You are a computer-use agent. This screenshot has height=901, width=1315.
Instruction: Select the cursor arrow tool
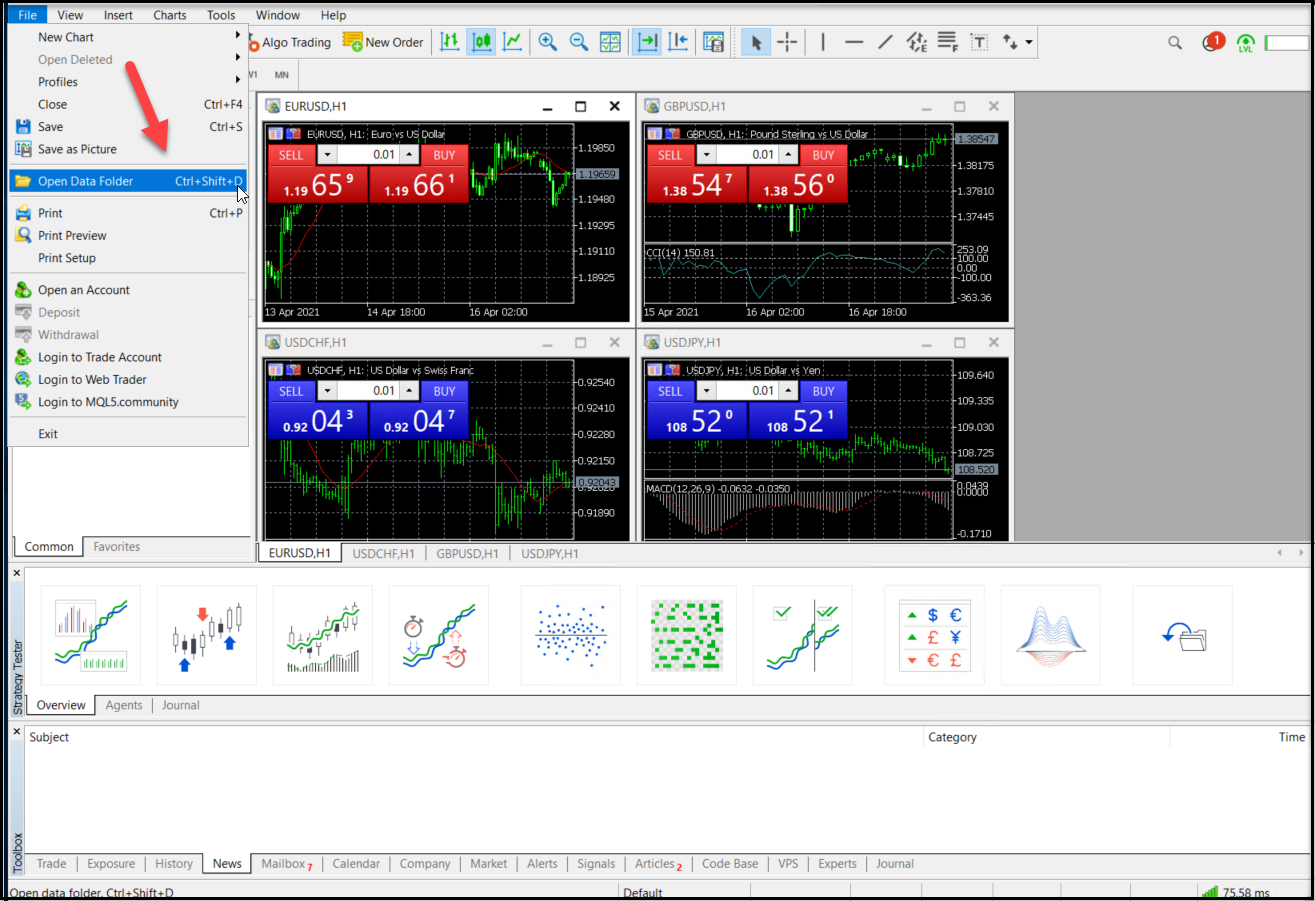click(x=756, y=42)
